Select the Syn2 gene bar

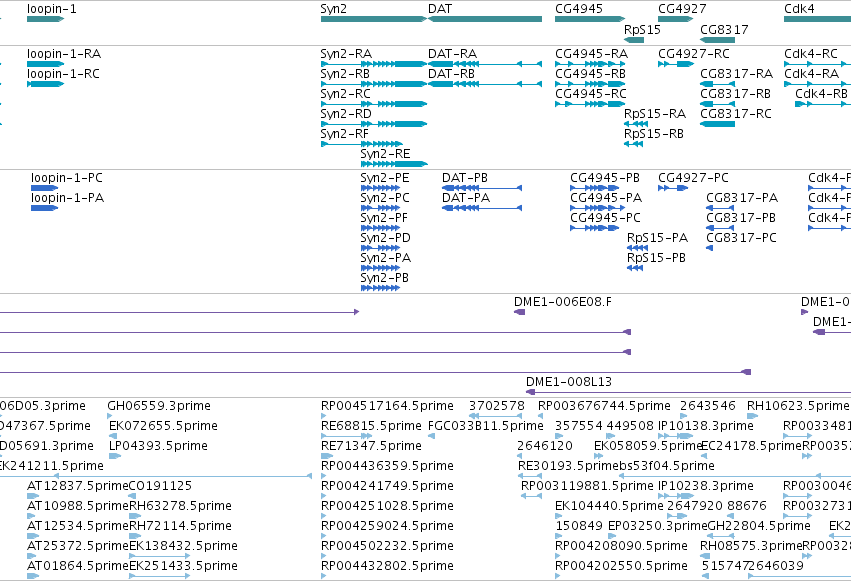374,20
